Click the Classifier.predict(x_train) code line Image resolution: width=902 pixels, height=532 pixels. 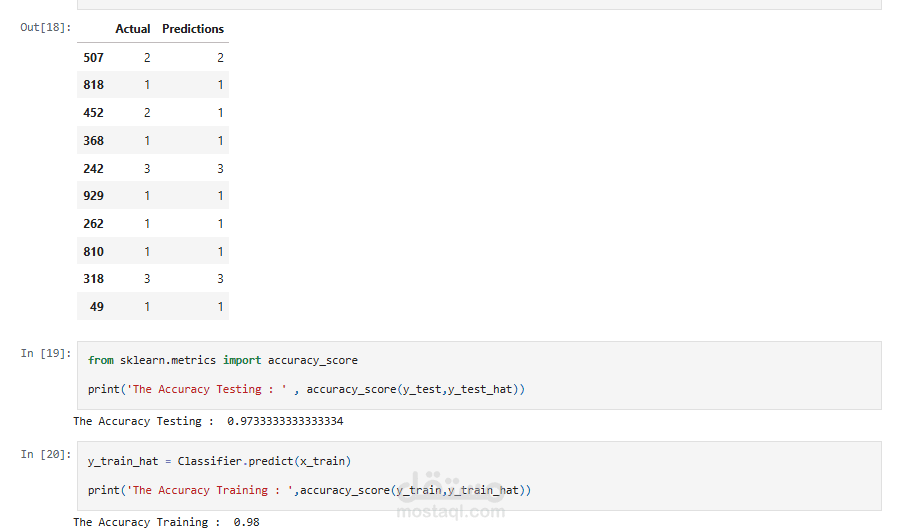click(219, 461)
